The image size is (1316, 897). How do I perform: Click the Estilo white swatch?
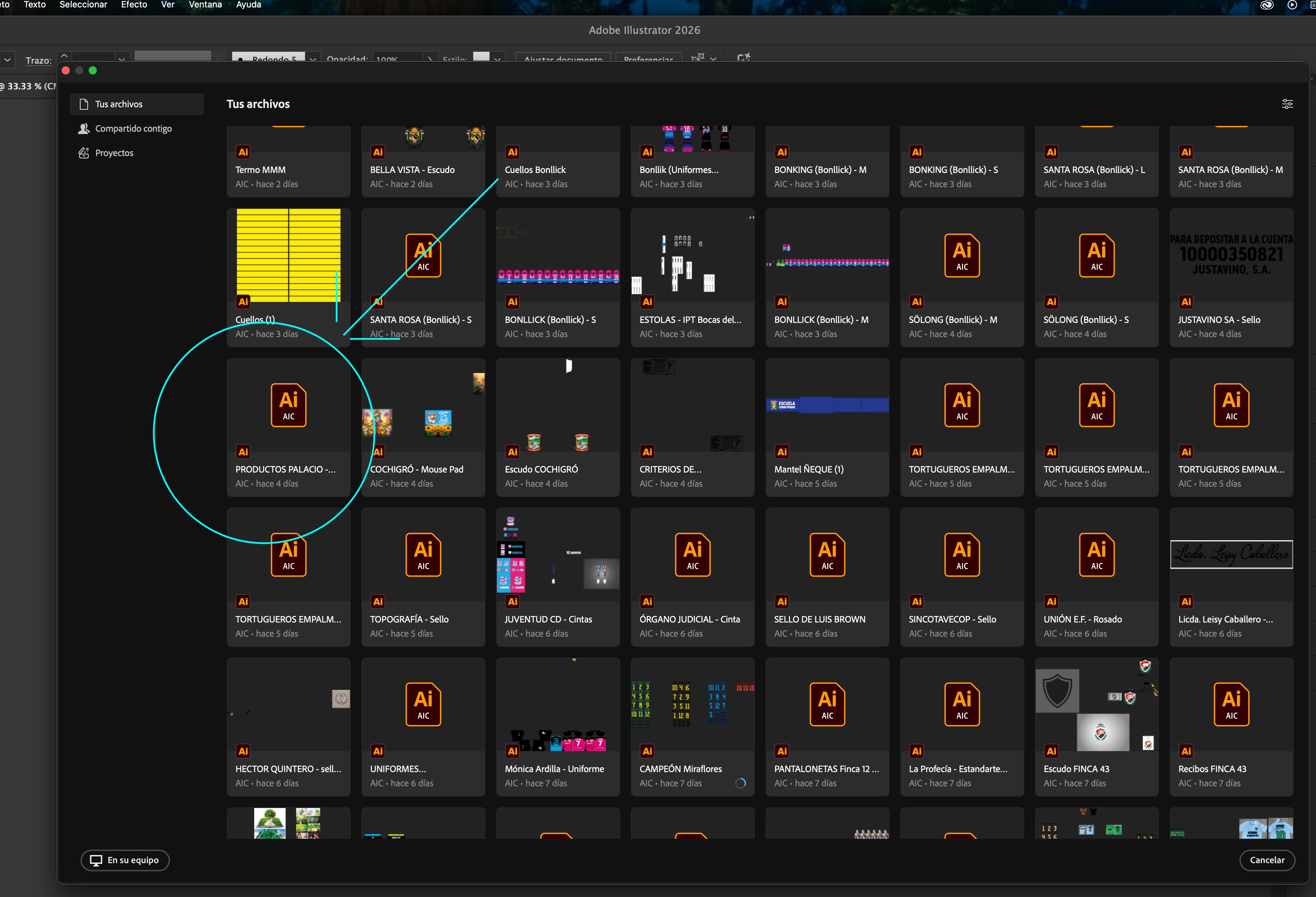[x=481, y=57]
